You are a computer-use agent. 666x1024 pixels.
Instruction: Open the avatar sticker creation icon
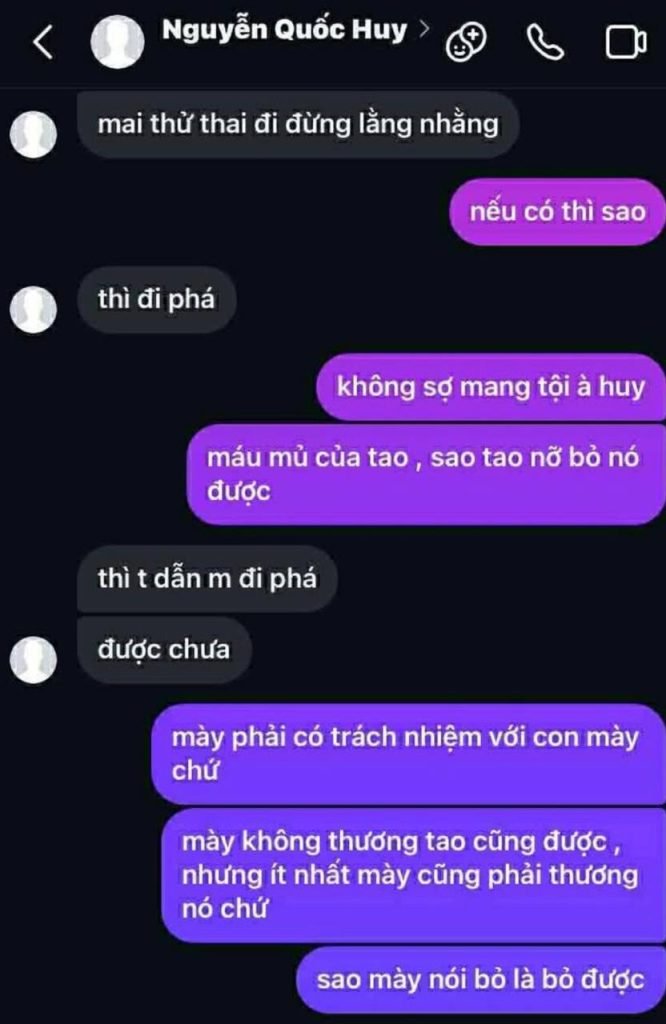(466, 42)
